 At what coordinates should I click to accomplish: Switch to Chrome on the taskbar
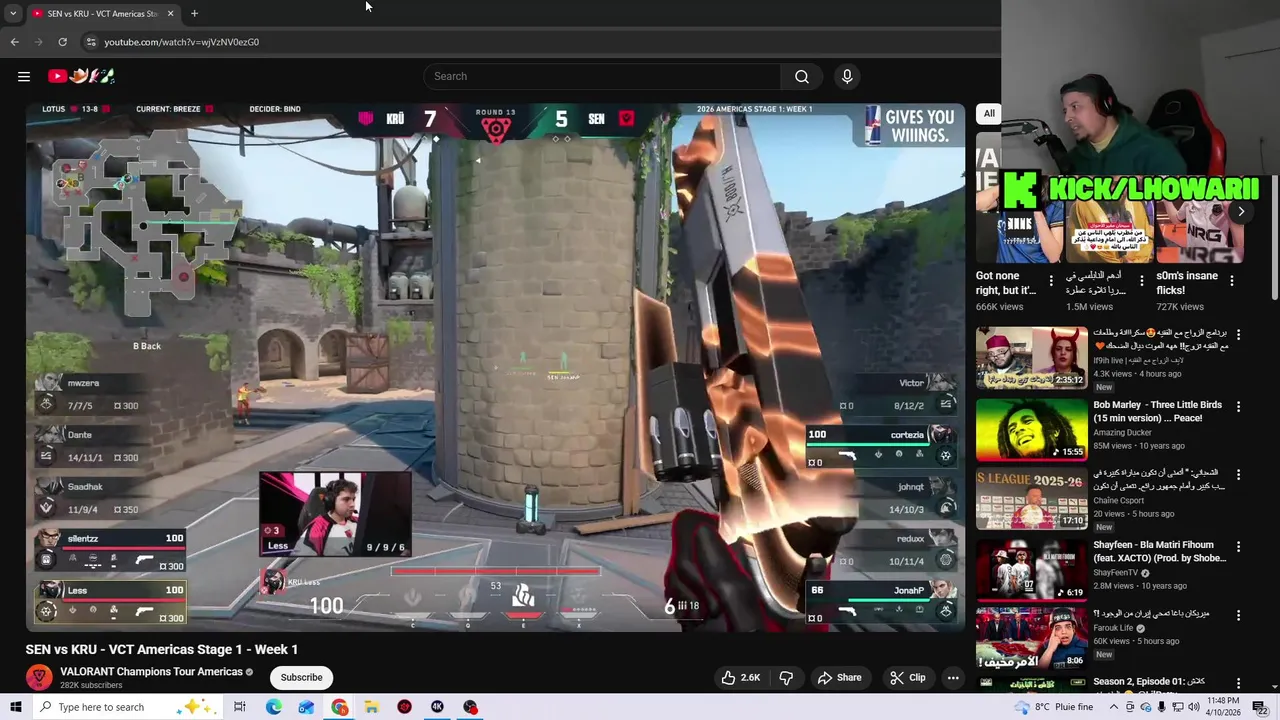340,707
